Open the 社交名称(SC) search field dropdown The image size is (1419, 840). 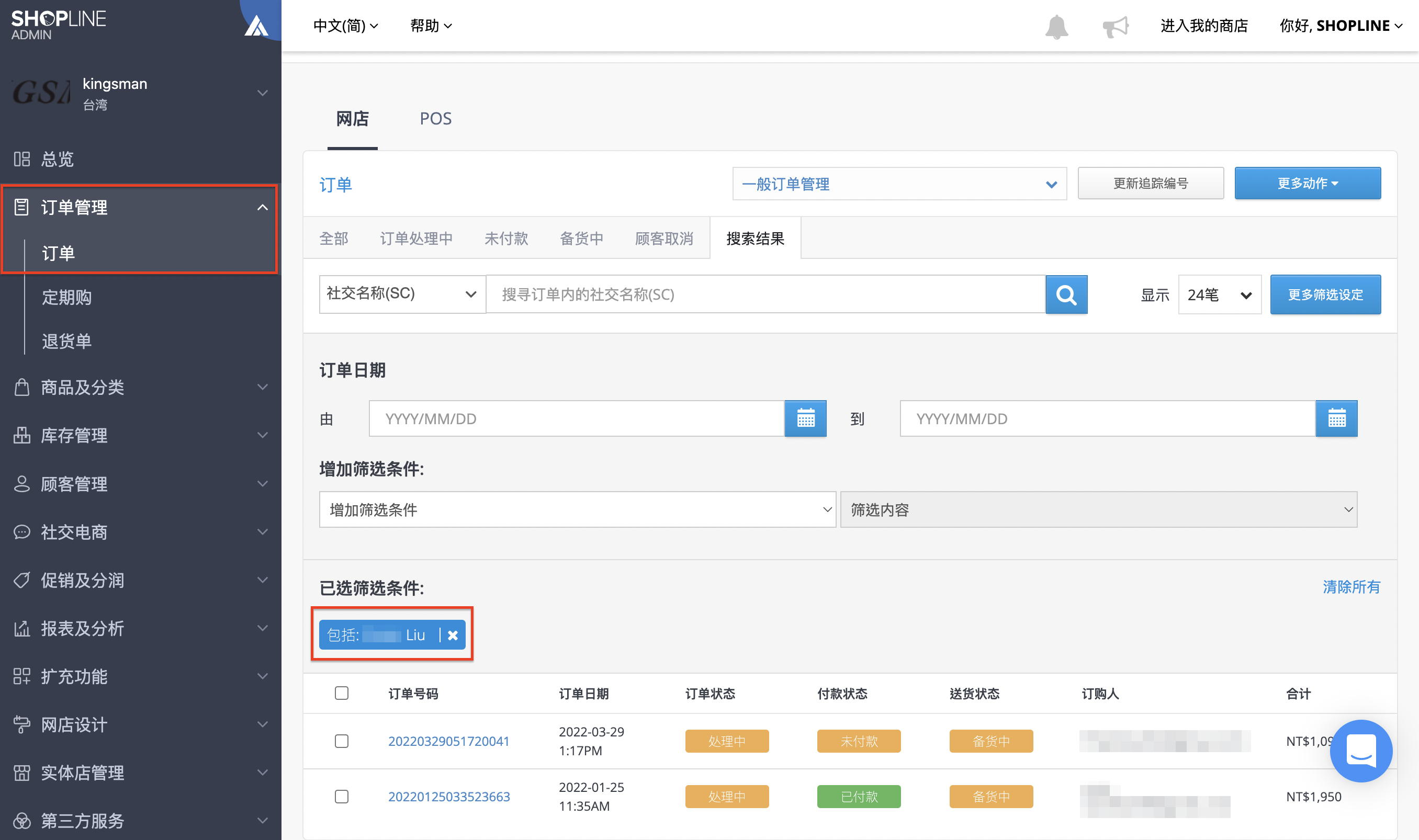[x=402, y=294]
